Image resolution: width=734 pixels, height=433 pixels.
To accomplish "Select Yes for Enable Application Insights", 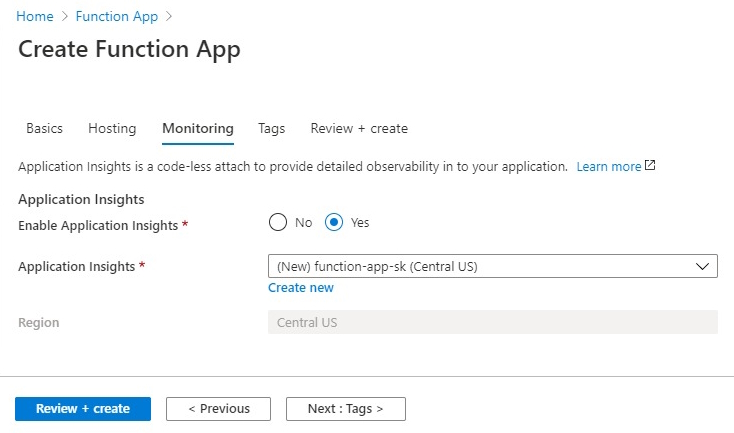I will tap(334, 222).
